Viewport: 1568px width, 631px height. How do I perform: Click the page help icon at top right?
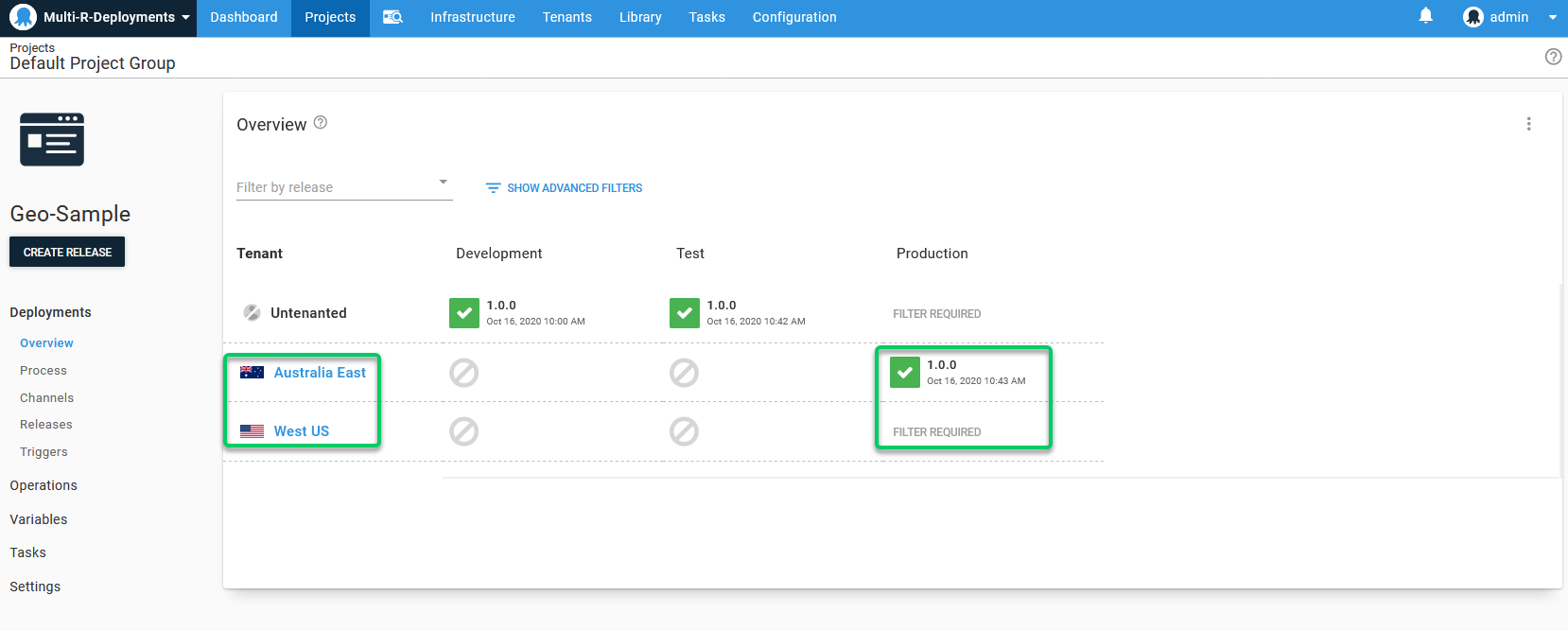point(1553,57)
